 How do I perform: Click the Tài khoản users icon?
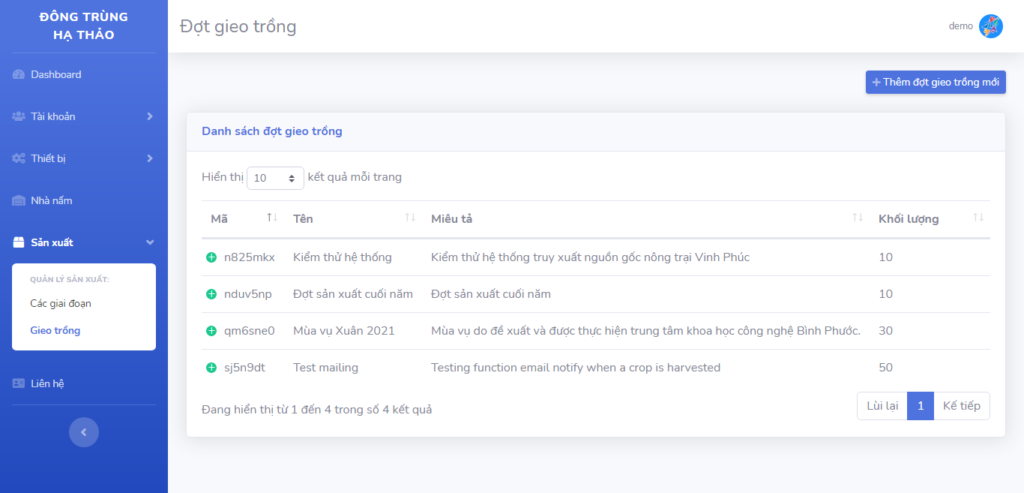tap(18, 117)
